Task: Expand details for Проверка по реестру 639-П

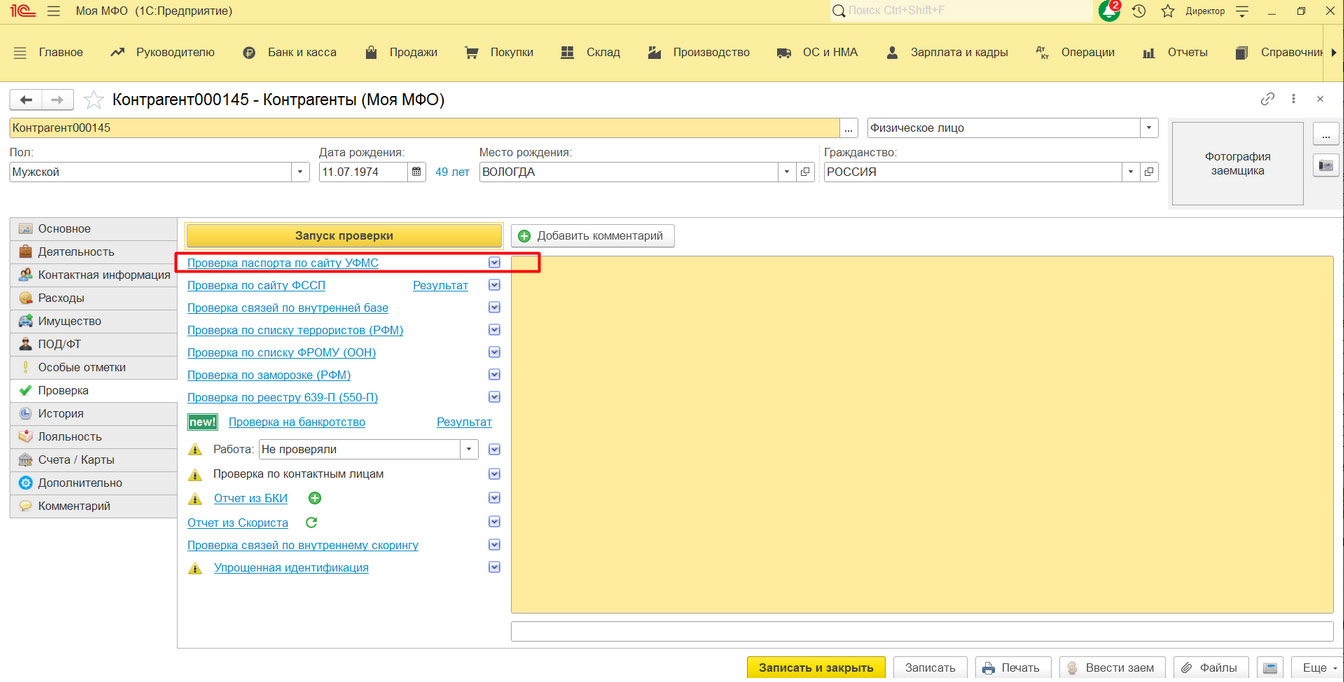Action: 494,397
